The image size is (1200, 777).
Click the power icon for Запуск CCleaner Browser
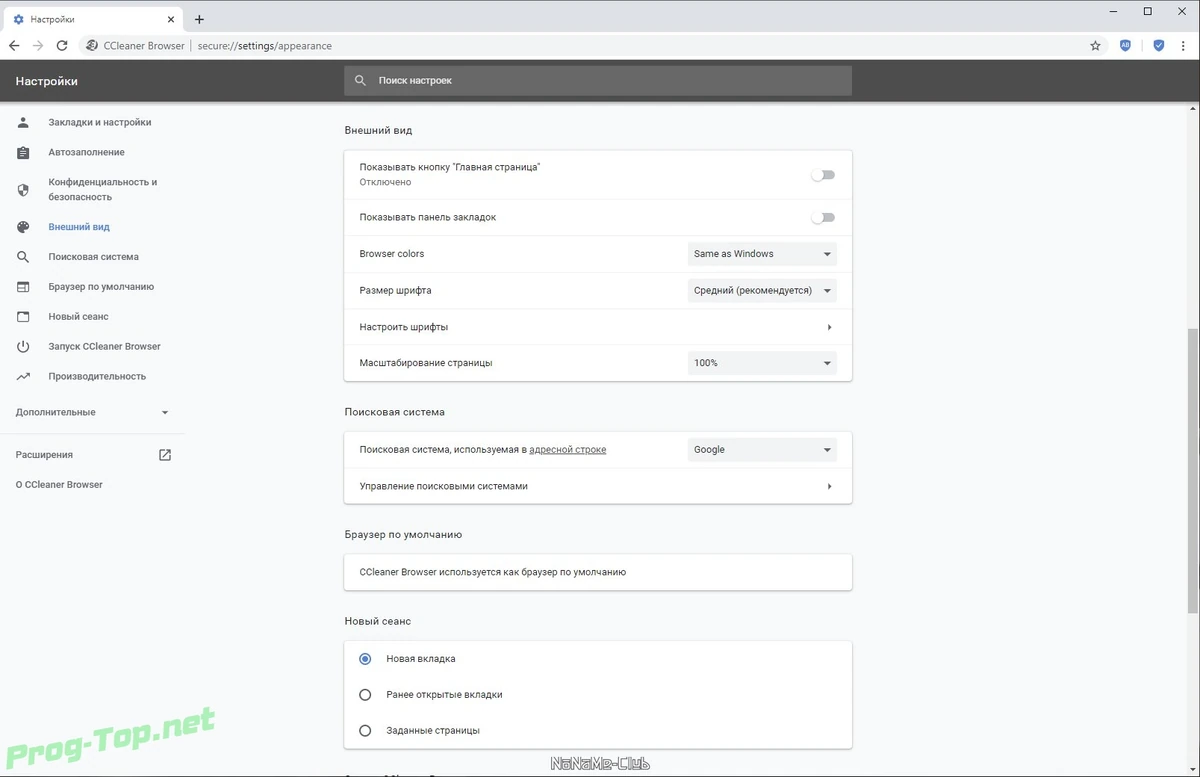(24, 347)
